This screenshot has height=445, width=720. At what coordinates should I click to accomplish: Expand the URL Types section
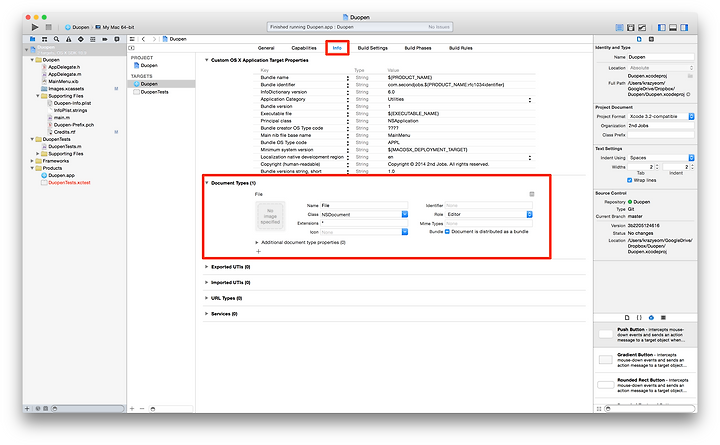point(207,298)
